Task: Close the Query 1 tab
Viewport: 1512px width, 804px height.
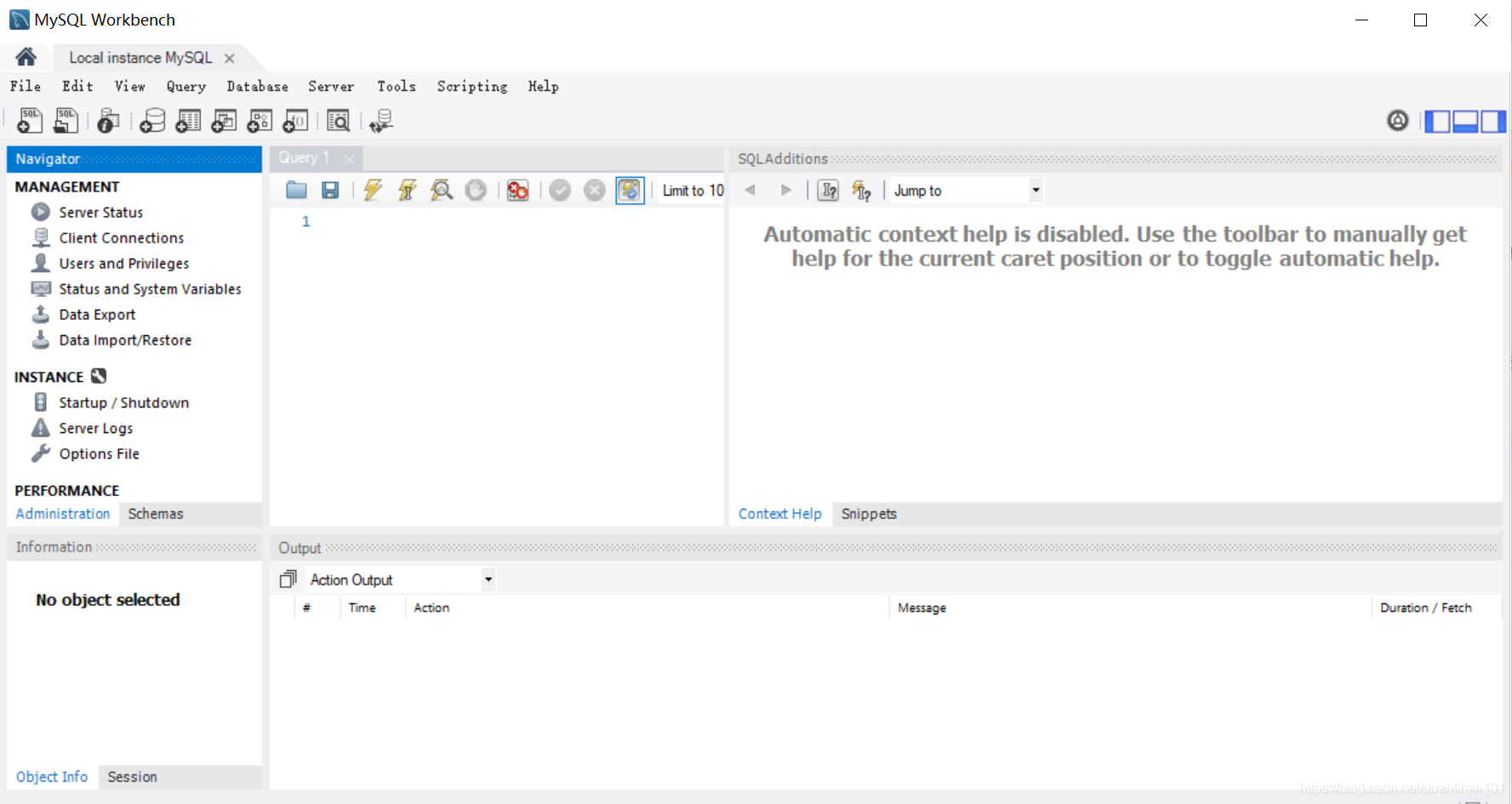Action: [x=349, y=158]
